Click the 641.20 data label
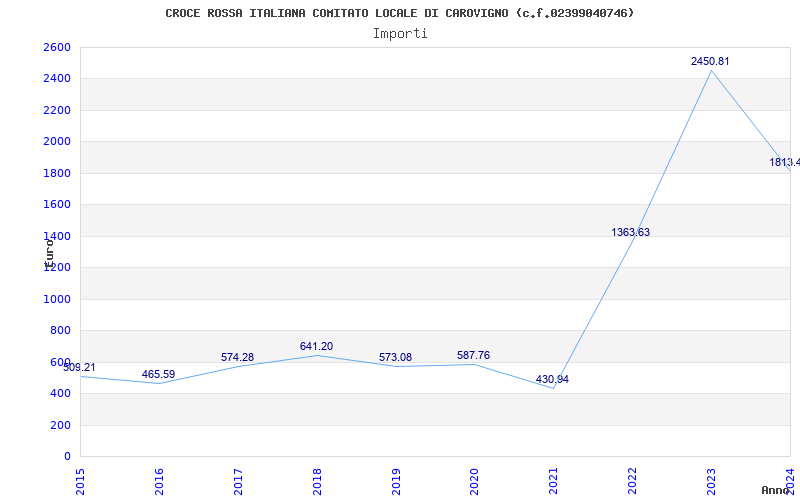 (x=316, y=346)
